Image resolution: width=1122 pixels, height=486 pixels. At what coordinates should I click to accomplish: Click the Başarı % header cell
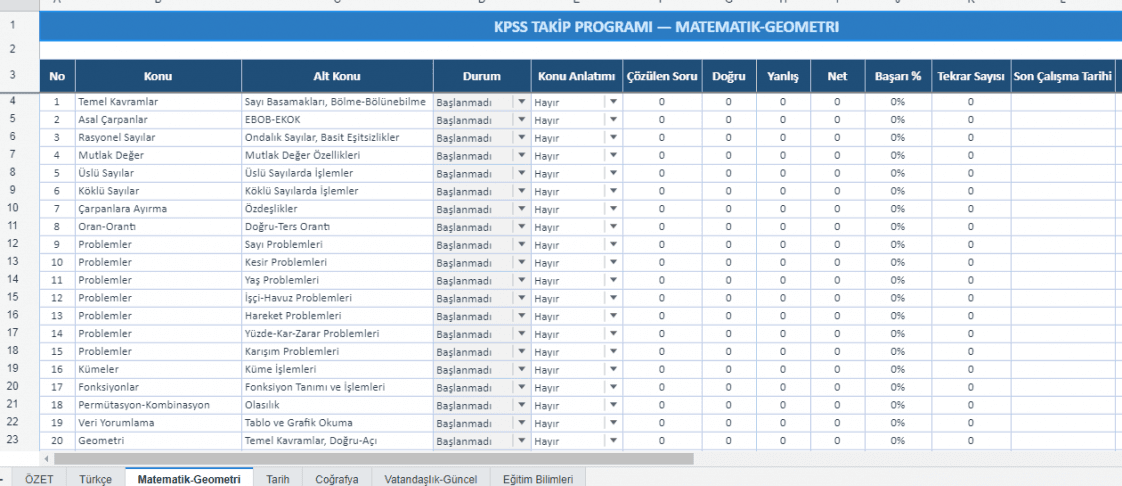tap(898, 77)
